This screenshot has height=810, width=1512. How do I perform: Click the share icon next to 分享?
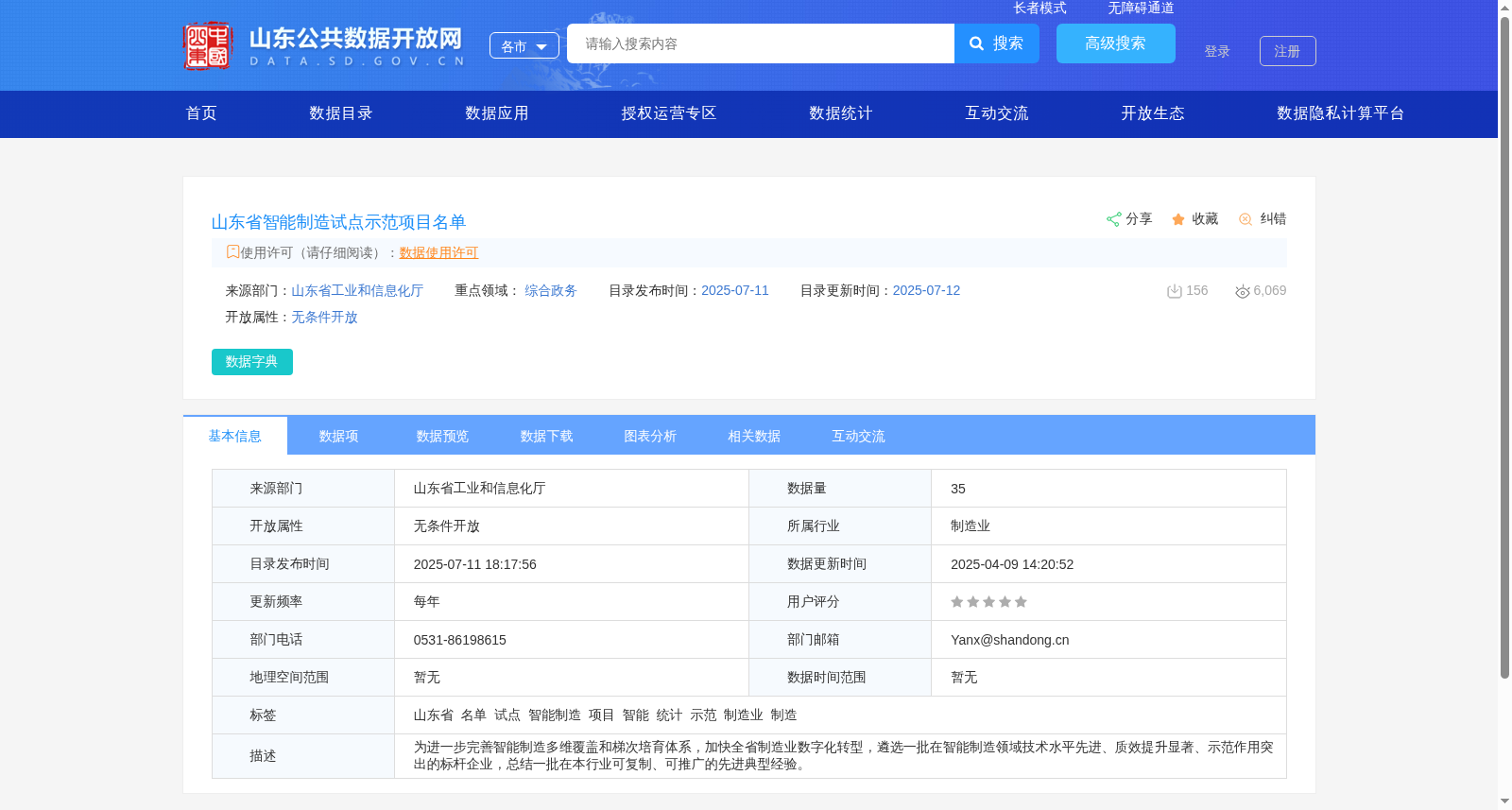1113,219
